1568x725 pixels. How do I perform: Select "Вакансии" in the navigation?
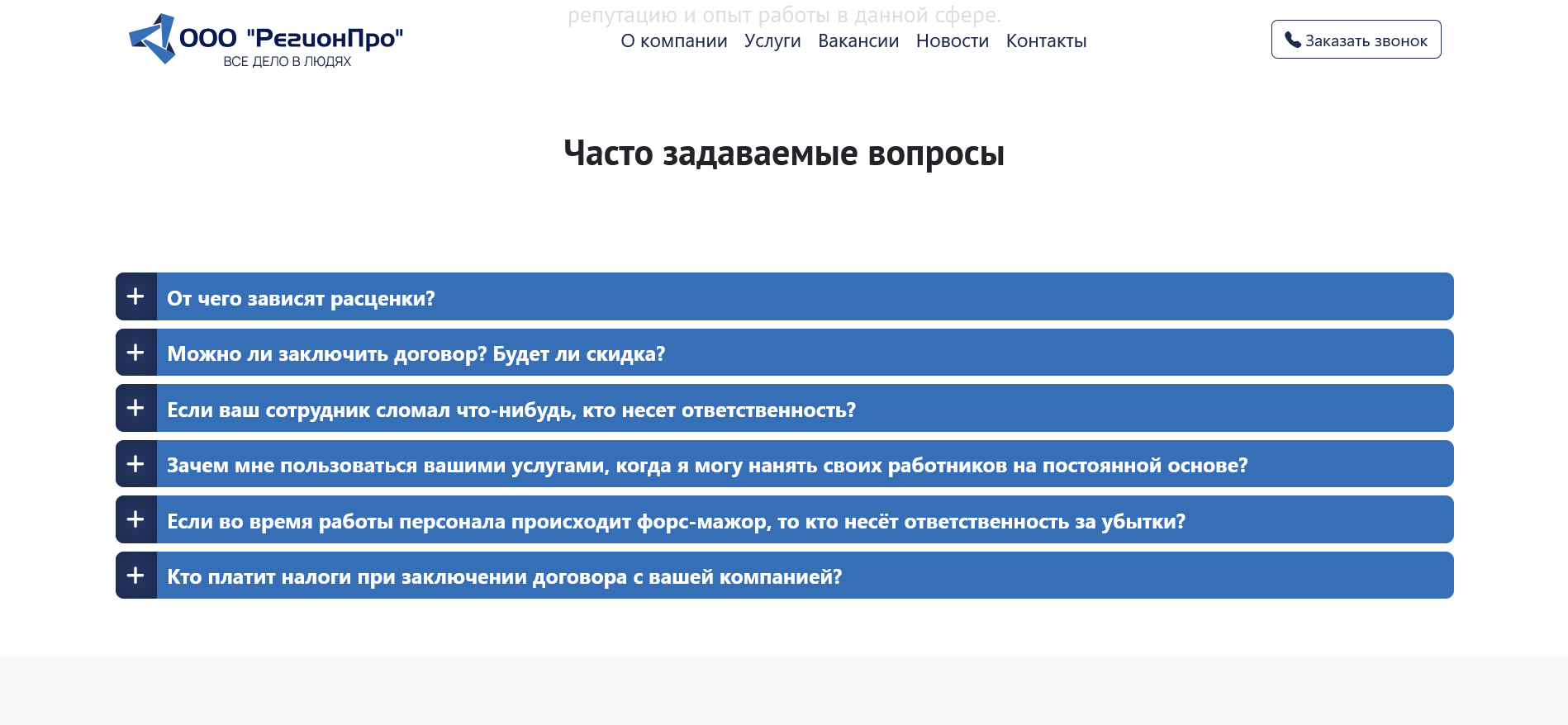click(x=858, y=41)
